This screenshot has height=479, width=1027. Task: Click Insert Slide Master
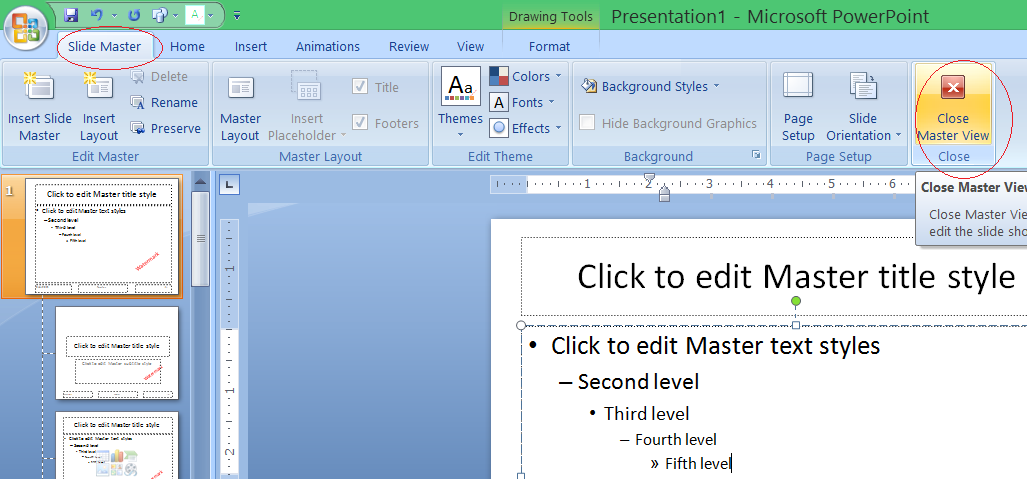tap(39, 106)
